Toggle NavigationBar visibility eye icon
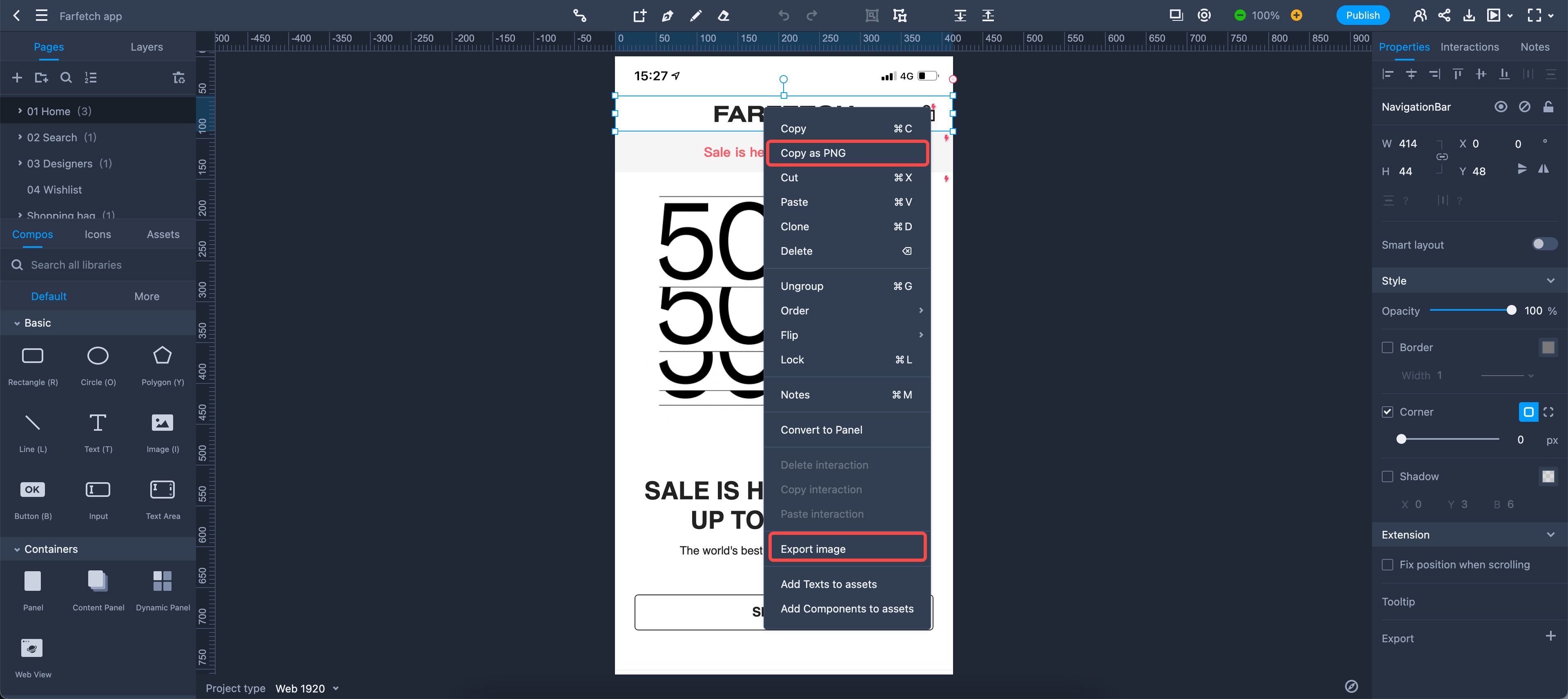Screen dimensions: 1568x699 [1501, 107]
